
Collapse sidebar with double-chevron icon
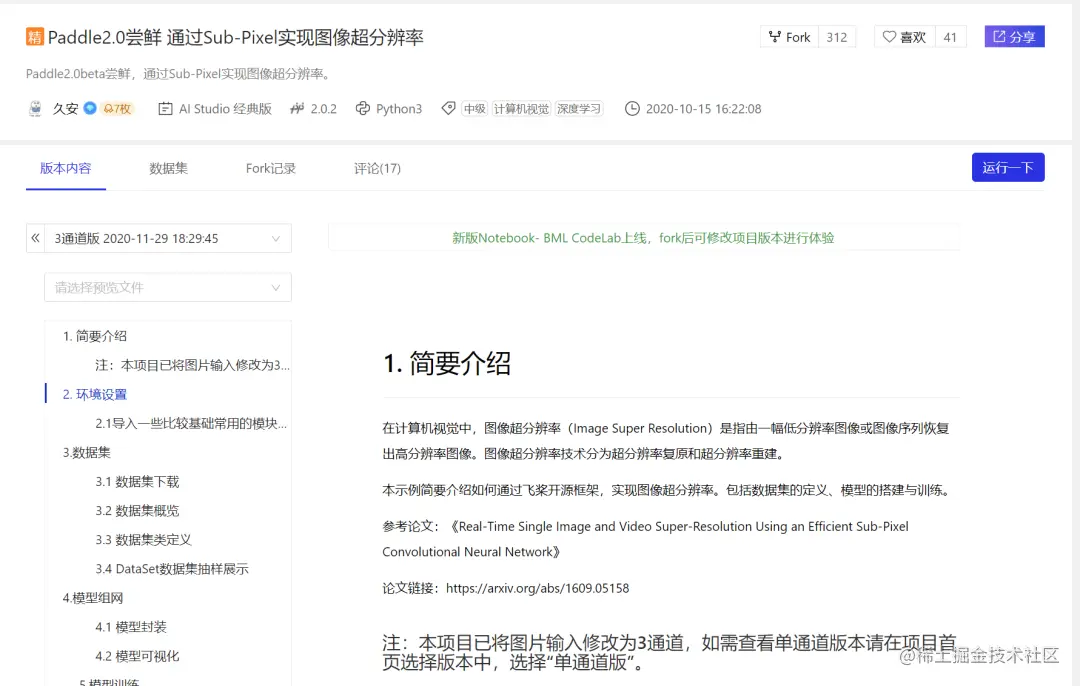(35, 238)
